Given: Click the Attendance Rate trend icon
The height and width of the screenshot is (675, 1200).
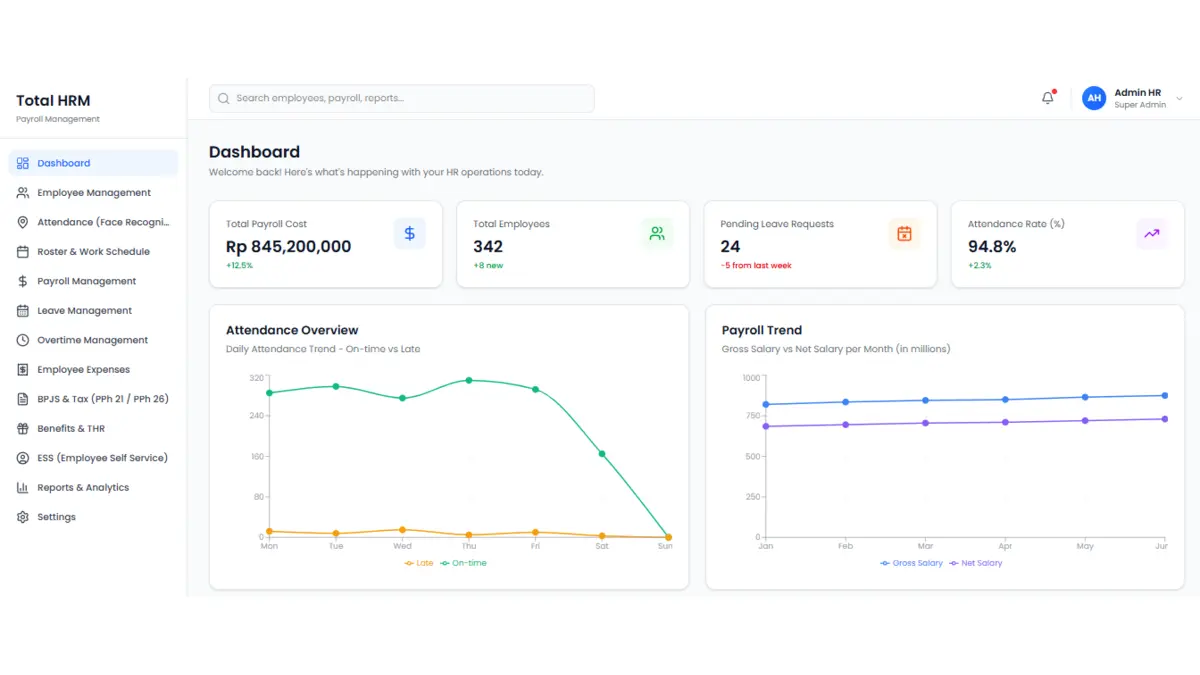Looking at the screenshot, I should [x=1152, y=234].
